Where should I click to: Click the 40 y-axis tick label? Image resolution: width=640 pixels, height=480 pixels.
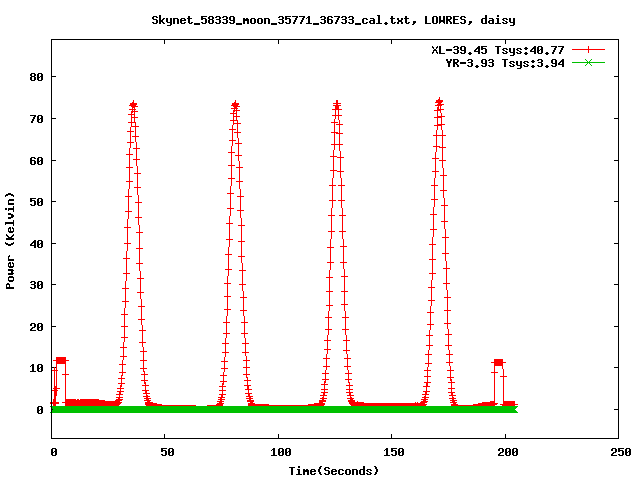(x=36, y=244)
